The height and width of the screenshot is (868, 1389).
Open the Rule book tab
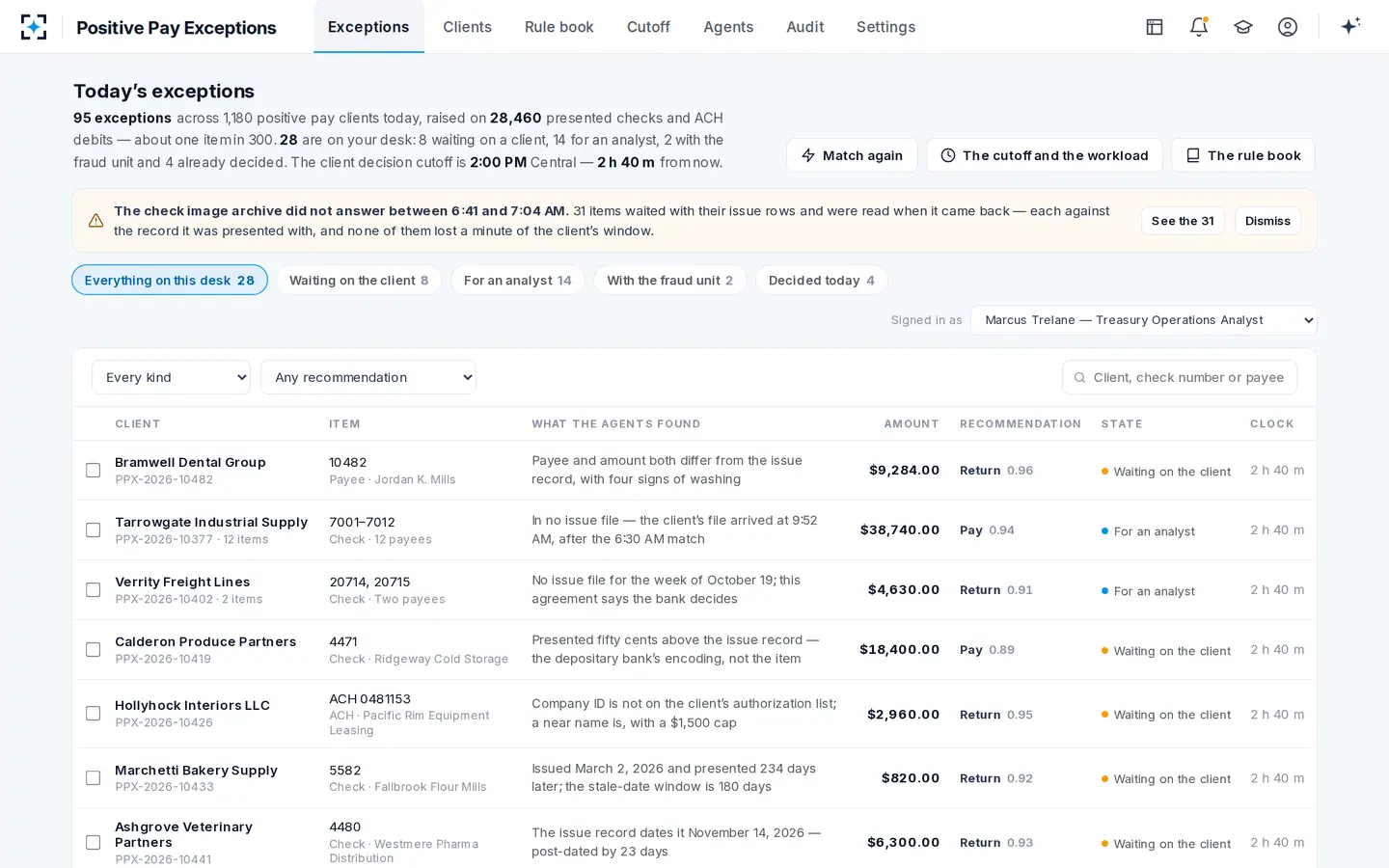coord(559,27)
